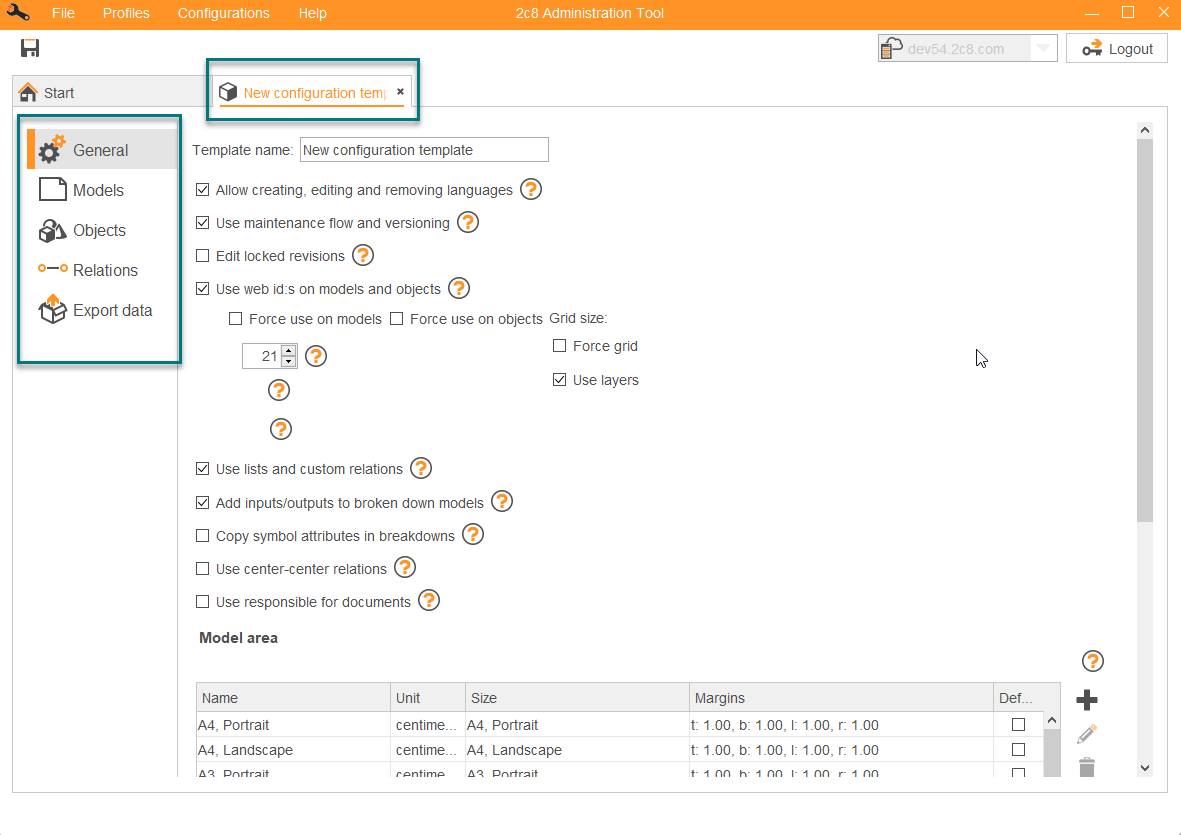Viewport: 1181px width, 835px height.
Task: Enable Use center-center relations
Action: (x=203, y=568)
